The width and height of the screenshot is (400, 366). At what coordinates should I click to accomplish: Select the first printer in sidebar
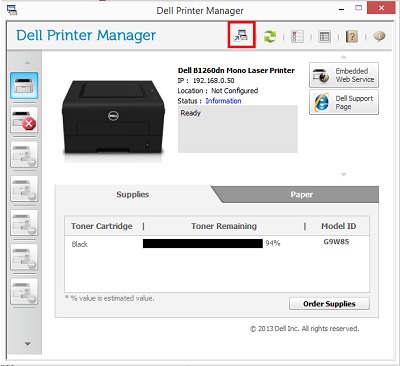[x=24, y=85]
